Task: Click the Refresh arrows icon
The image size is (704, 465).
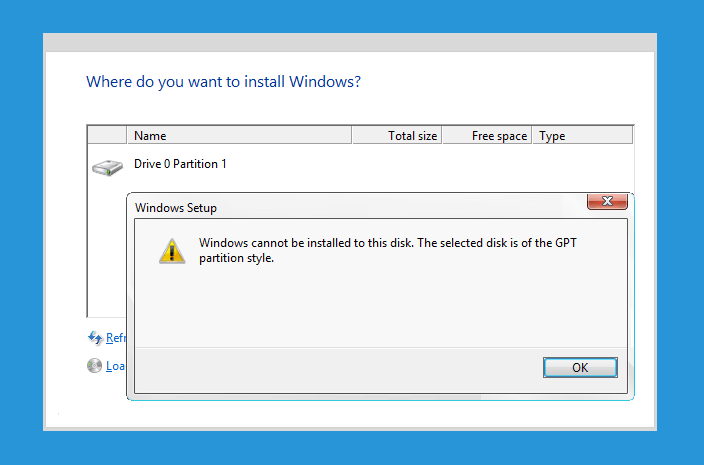Action: click(95, 338)
